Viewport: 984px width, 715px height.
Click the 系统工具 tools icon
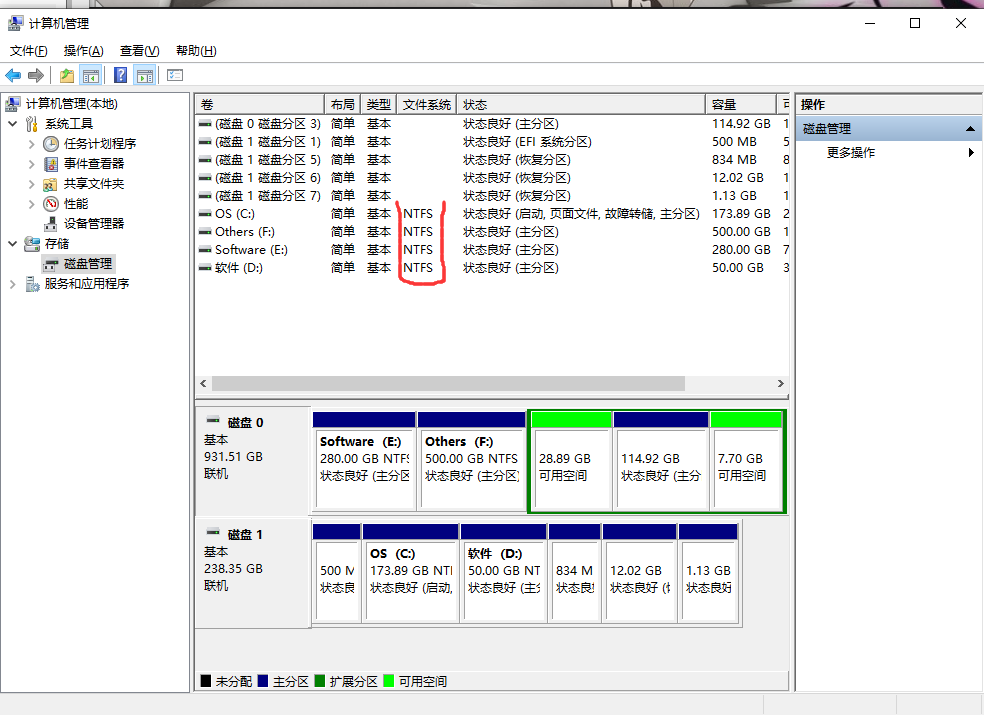[x=32, y=124]
